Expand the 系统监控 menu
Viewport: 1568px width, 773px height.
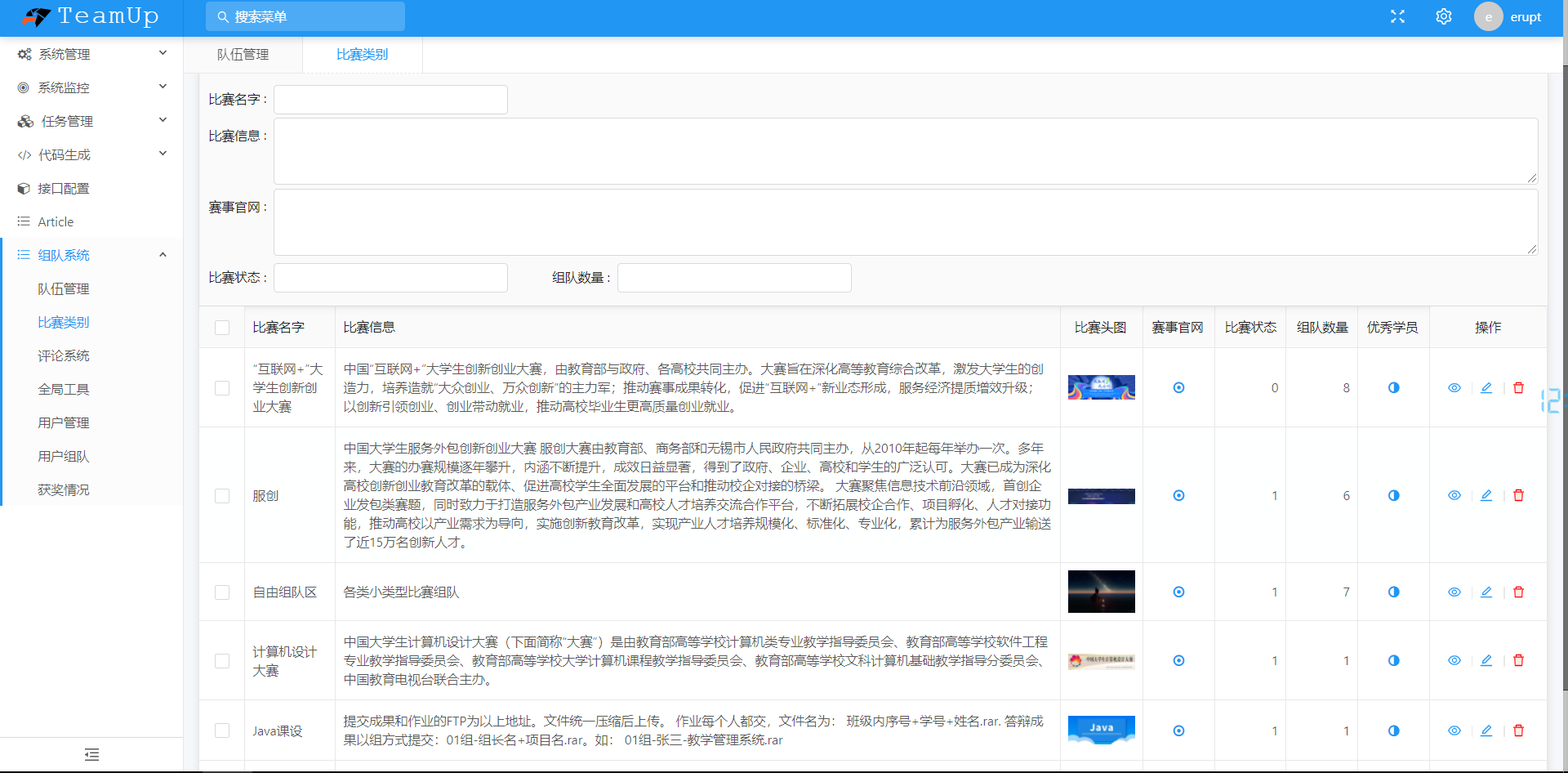[91, 87]
